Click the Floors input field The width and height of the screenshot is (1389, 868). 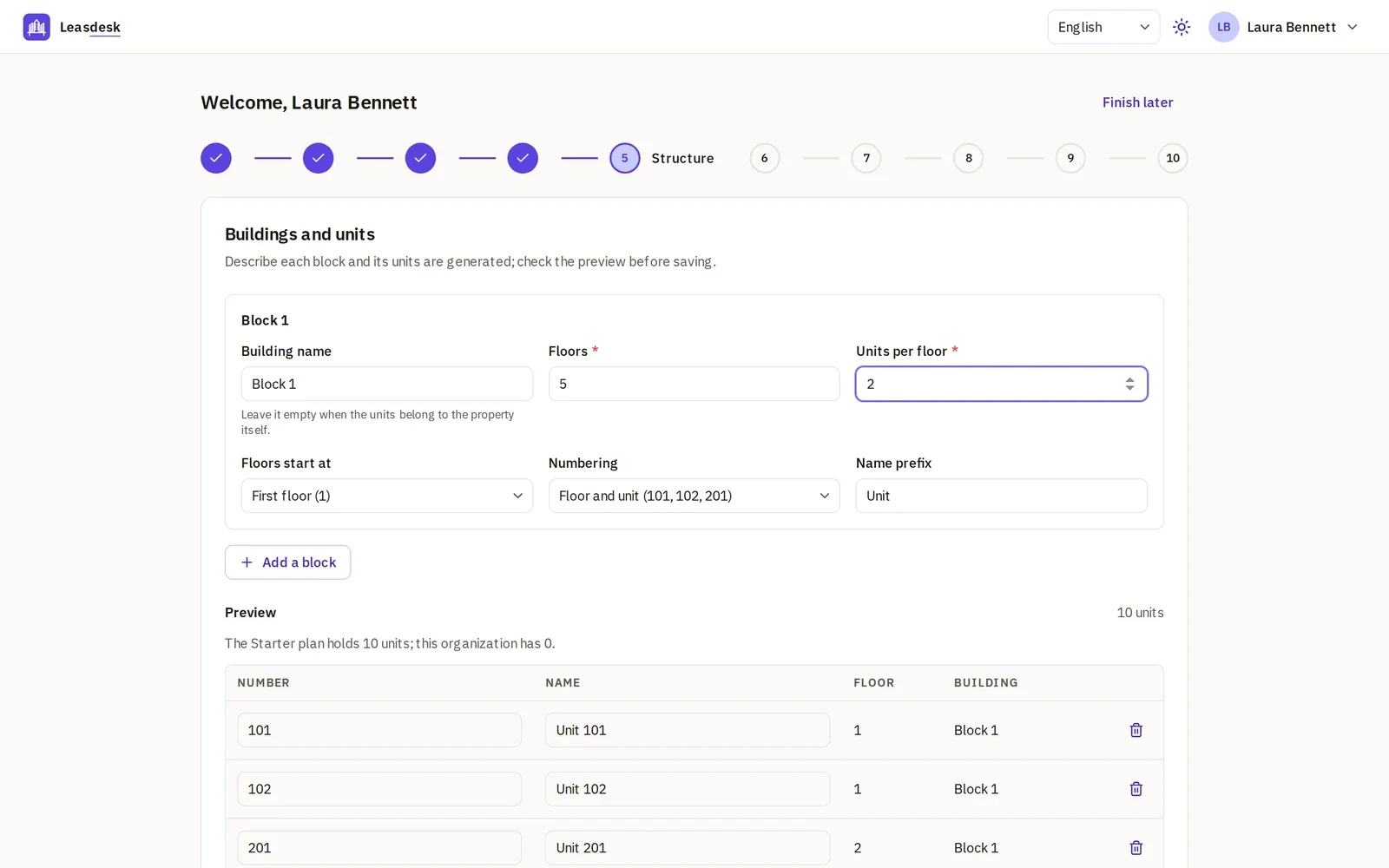(694, 384)
